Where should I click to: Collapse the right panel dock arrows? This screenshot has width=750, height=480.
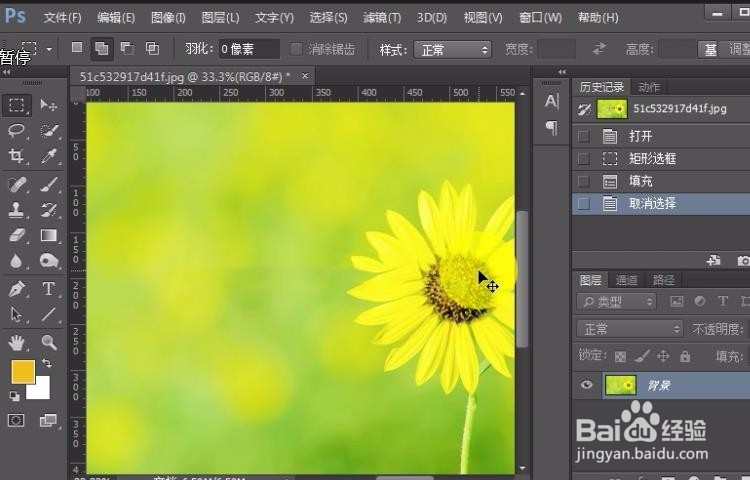562,72
